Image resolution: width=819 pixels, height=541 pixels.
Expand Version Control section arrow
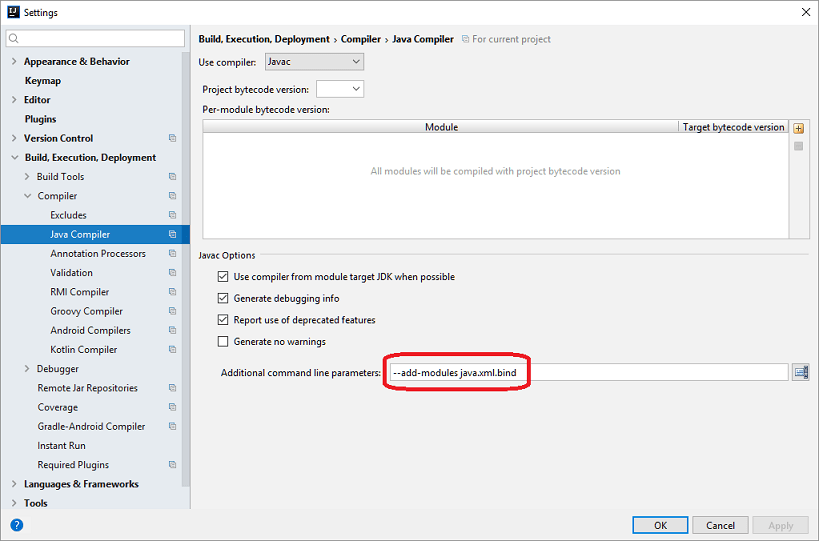[14, 138]
